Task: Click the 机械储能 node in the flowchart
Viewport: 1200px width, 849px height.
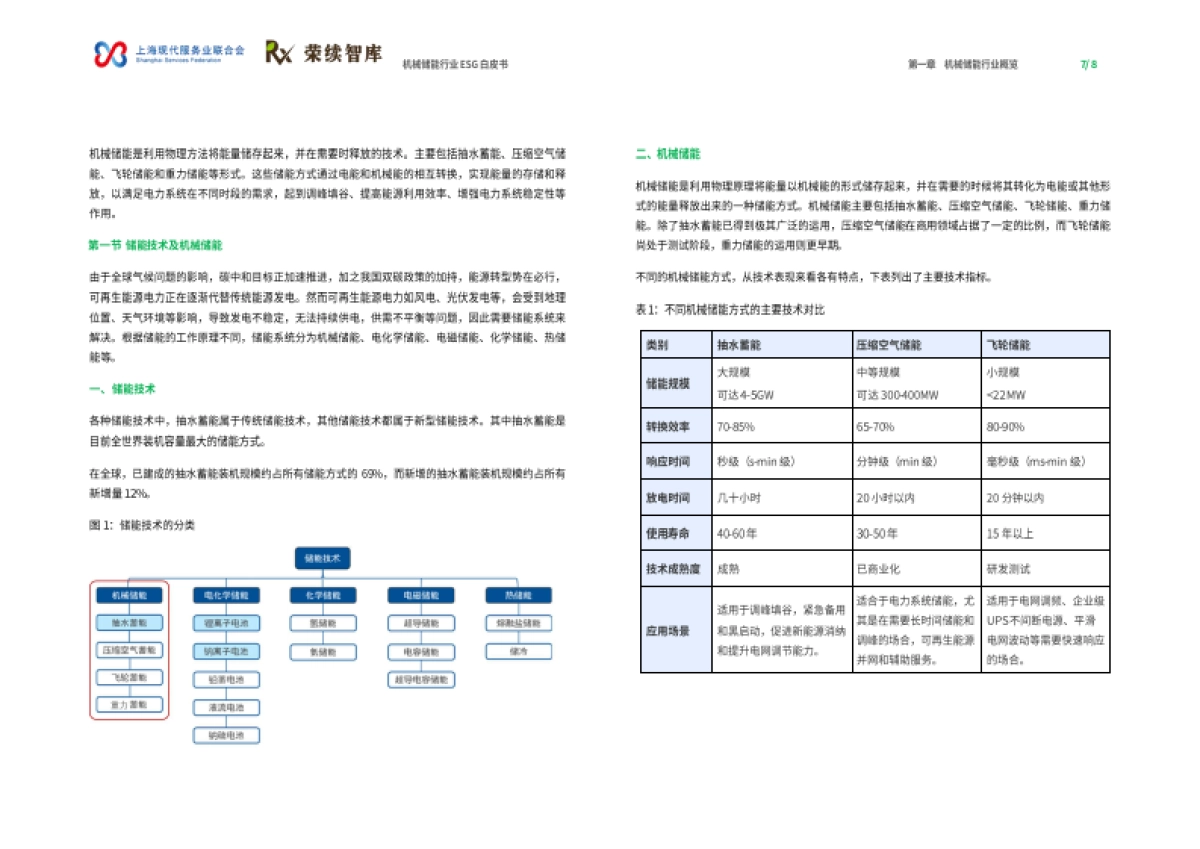Action: (128, 594)
